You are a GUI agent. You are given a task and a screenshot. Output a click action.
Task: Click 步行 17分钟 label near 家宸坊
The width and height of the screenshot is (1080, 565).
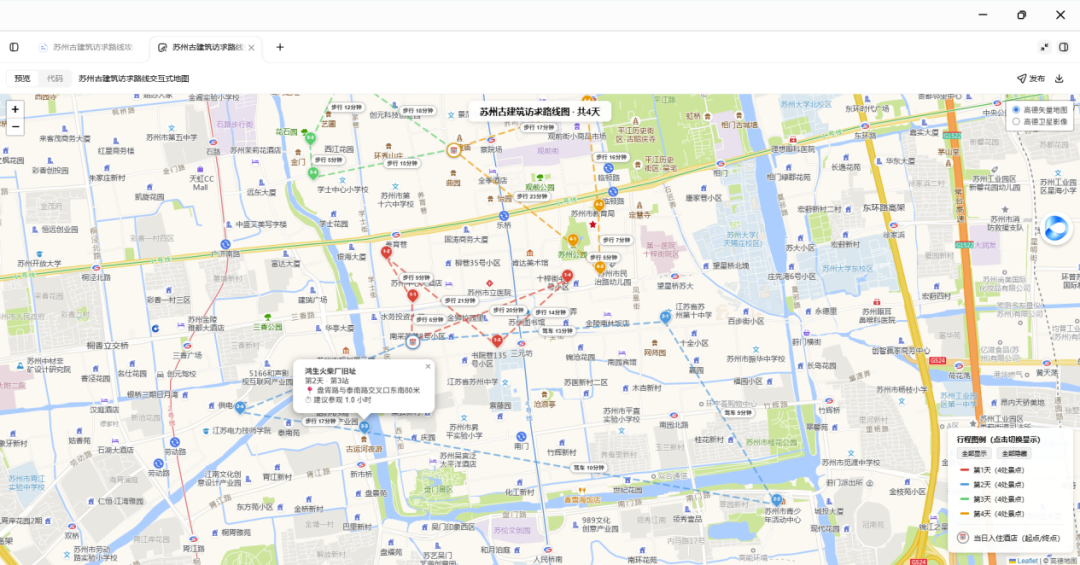[x=538, y=127]
